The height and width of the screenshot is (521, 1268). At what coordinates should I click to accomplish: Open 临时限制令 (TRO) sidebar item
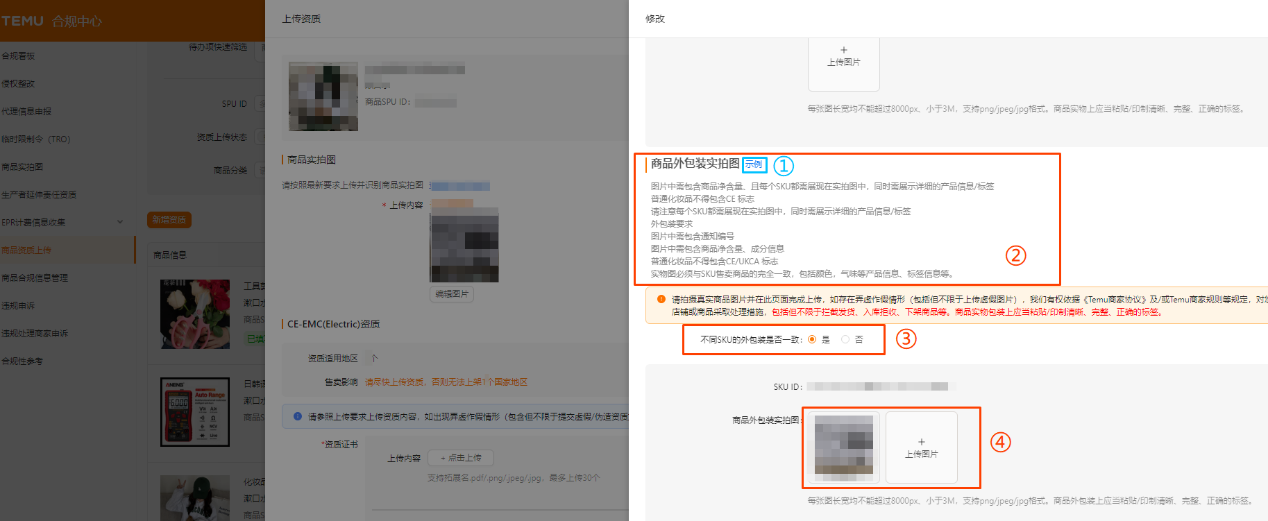36,139
